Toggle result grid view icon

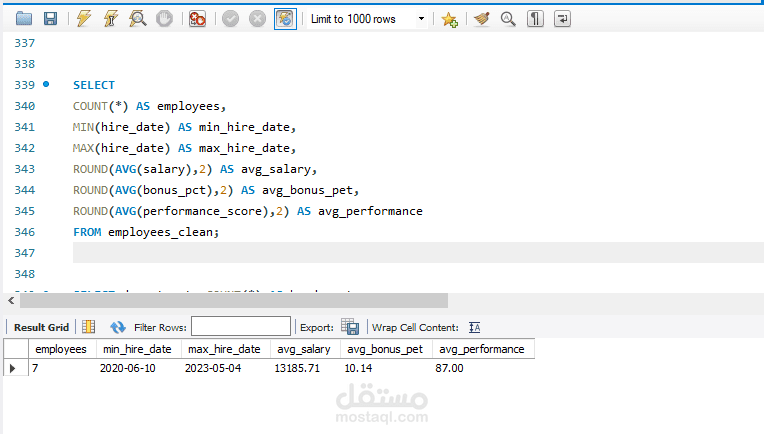pos(89,327)
